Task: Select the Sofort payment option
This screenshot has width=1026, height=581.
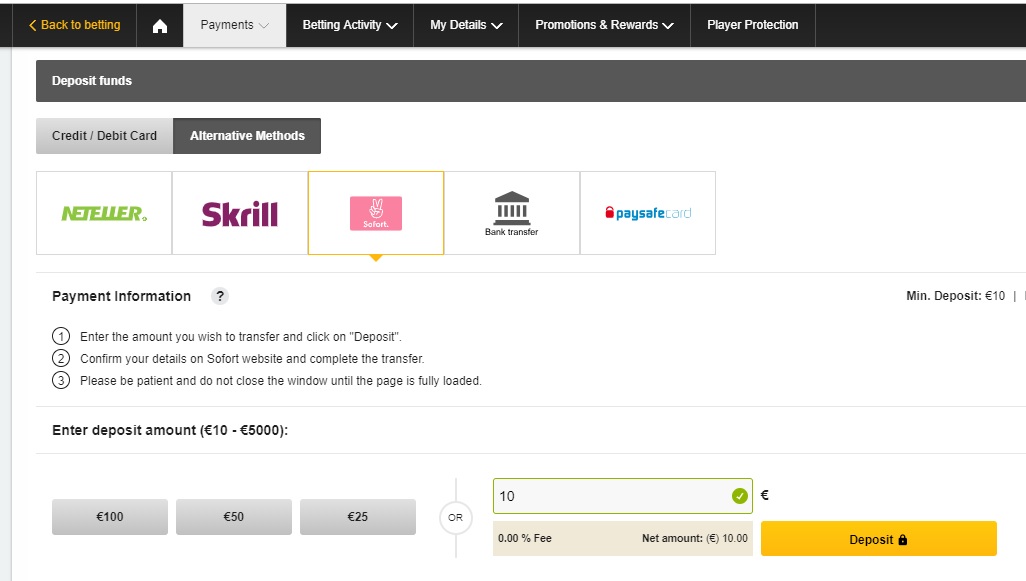Action: click(x=376, y=213)
